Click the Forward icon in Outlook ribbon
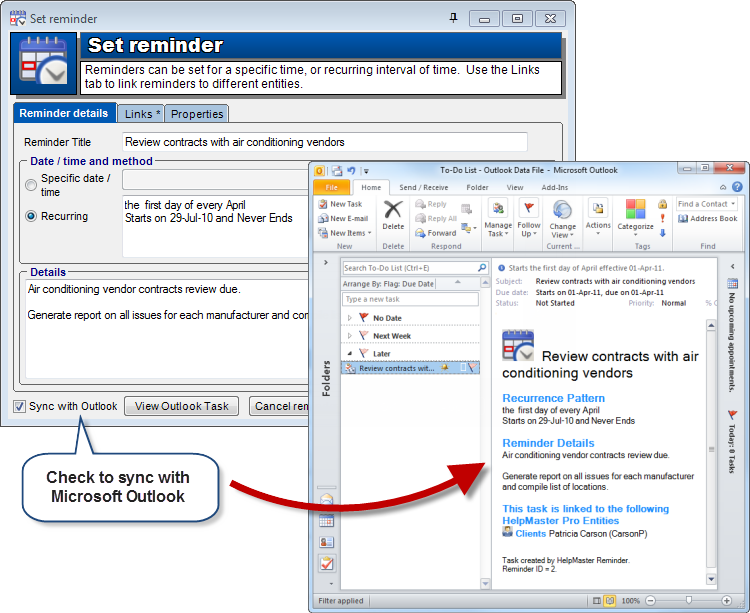This screenshot has height=613, width=750. pyautogui.click(x=420, y=233)
